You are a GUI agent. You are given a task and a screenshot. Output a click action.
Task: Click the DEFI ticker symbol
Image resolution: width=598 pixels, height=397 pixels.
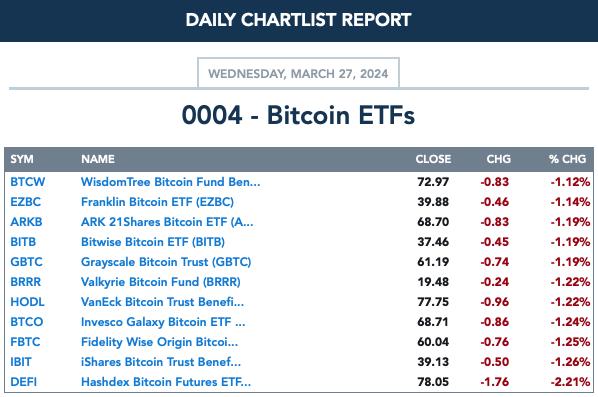(24, 382)
